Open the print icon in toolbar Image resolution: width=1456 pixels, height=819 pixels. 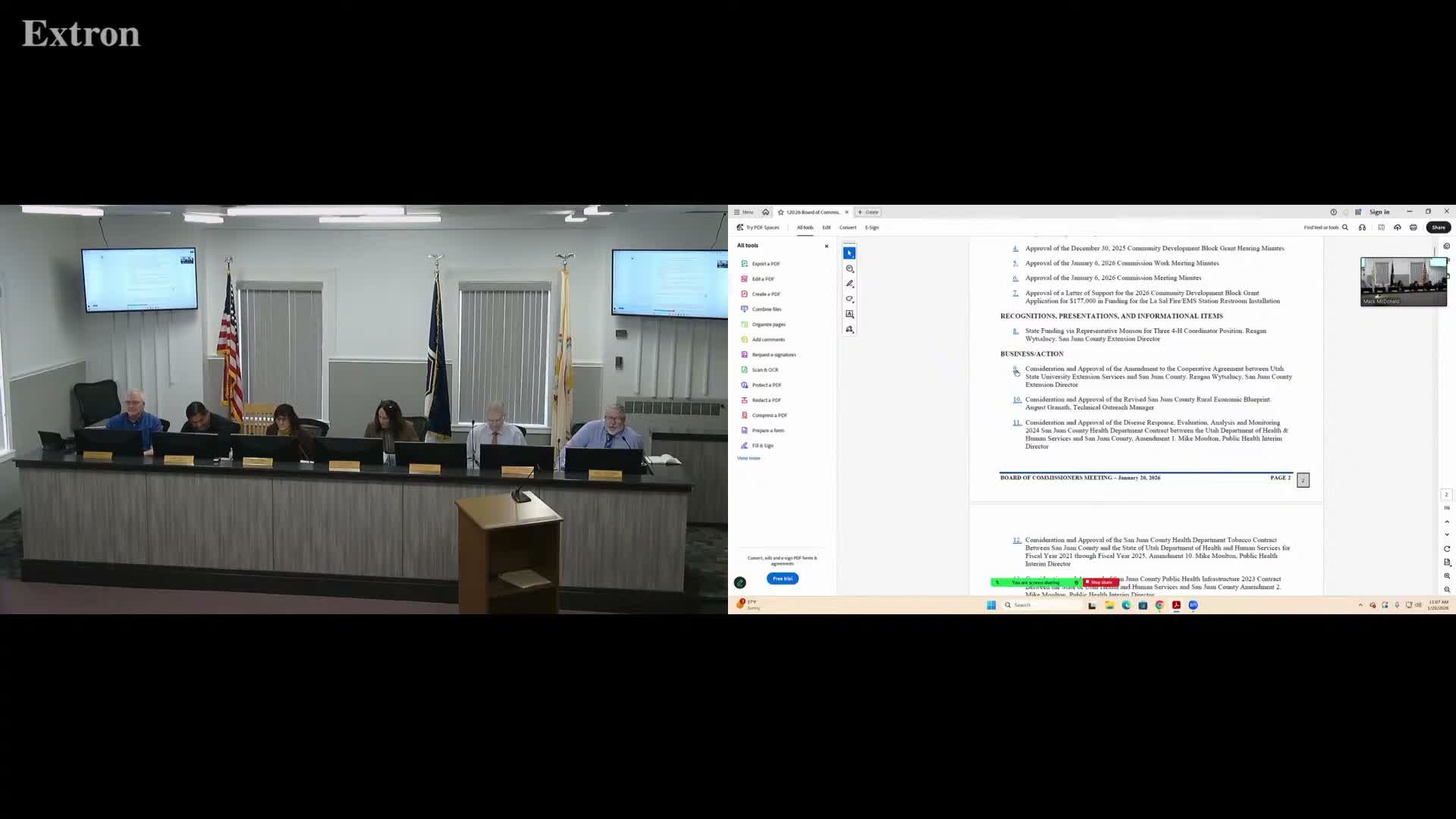pyautogui.click(x=1413, y=227)
